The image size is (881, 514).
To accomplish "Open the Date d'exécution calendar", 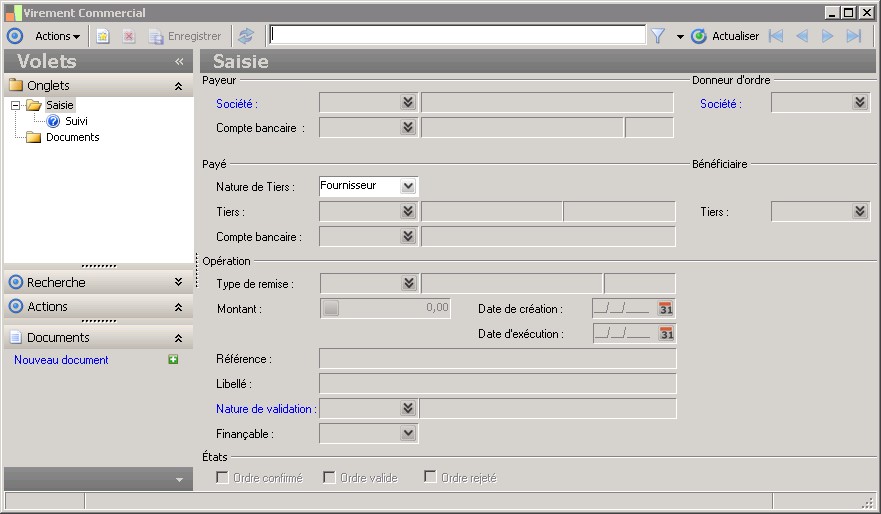I will coord(666,334).
